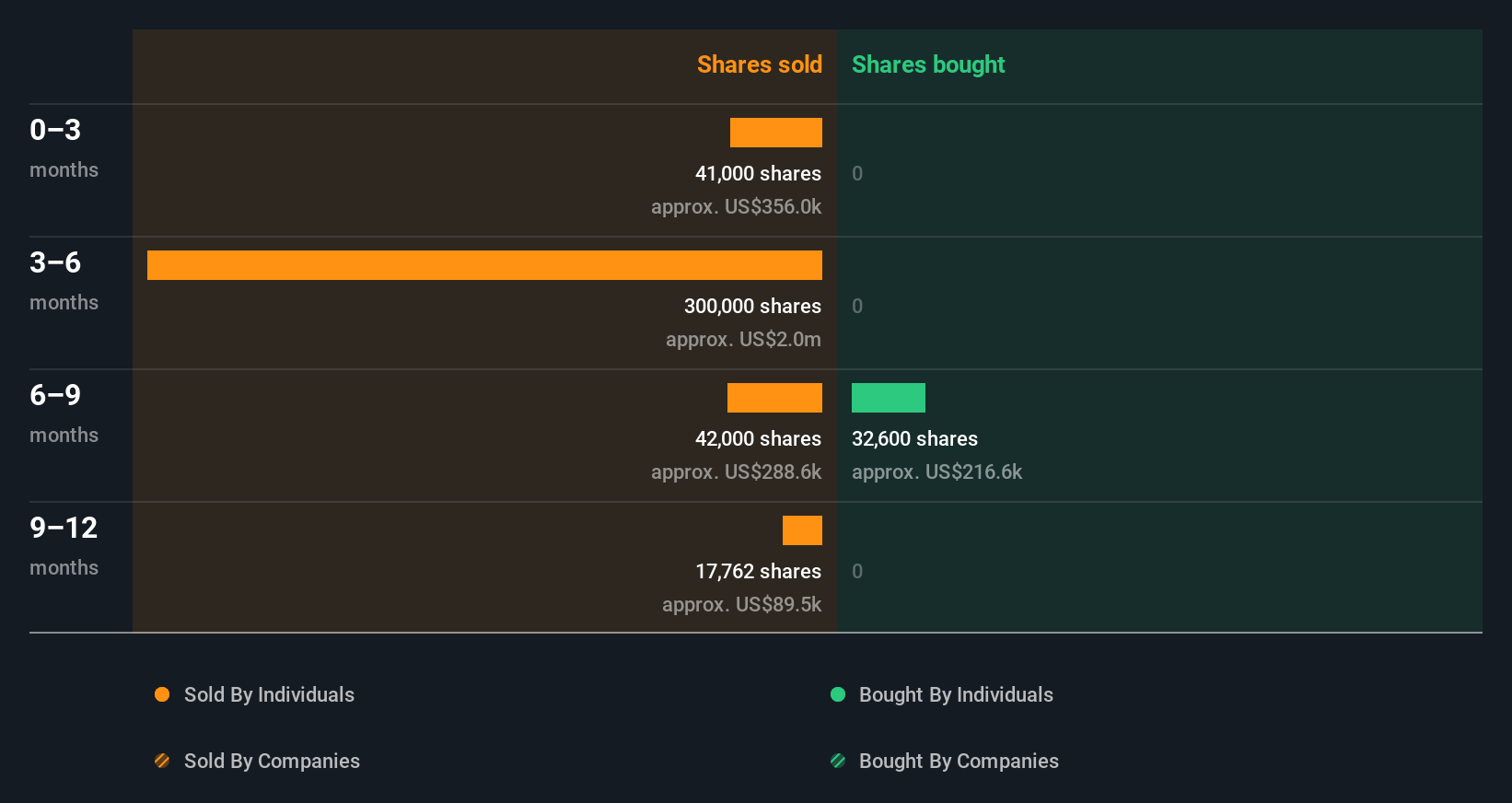The width and height of the screenshot is (1512, 803).
Task: Click the green Bought By Individuals legend dot
Action: pyautogui.click(x=838, y=694)
